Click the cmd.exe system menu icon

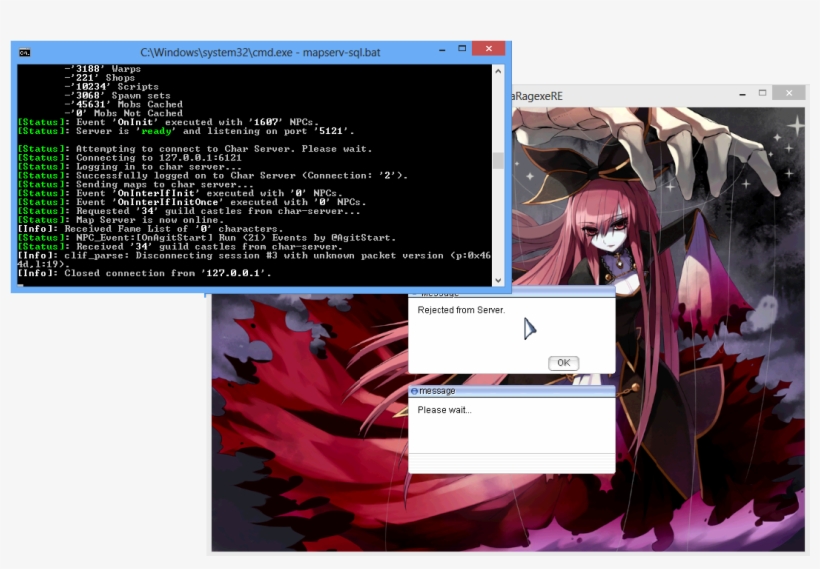tap(25, 52)
